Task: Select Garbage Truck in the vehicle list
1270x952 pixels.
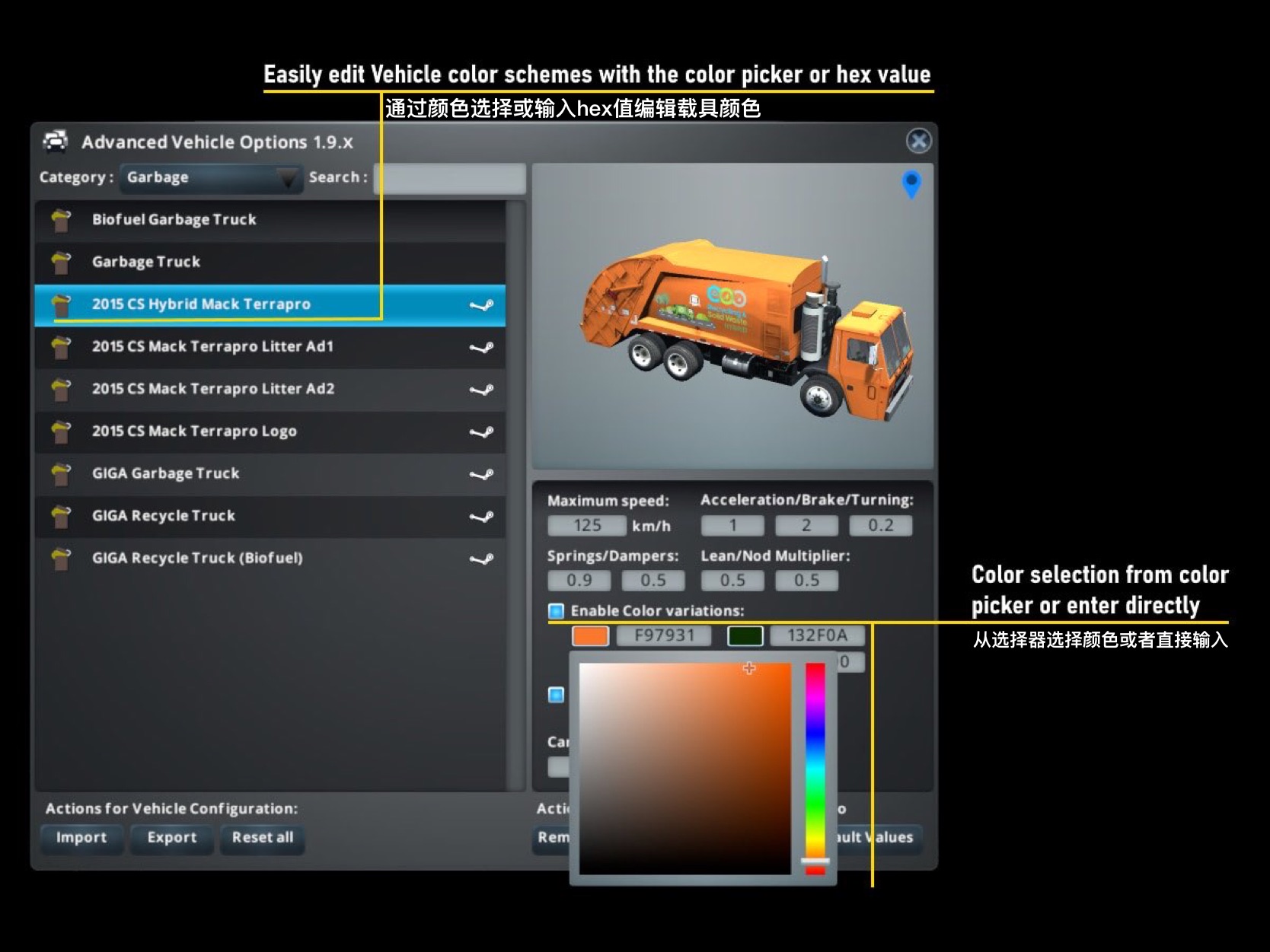Action: pos(270,263)
